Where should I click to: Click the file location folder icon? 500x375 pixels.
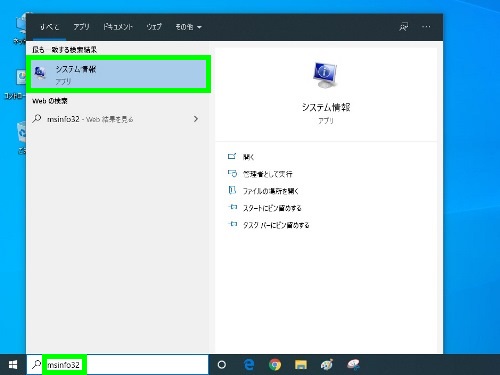(x=232, y=190)
